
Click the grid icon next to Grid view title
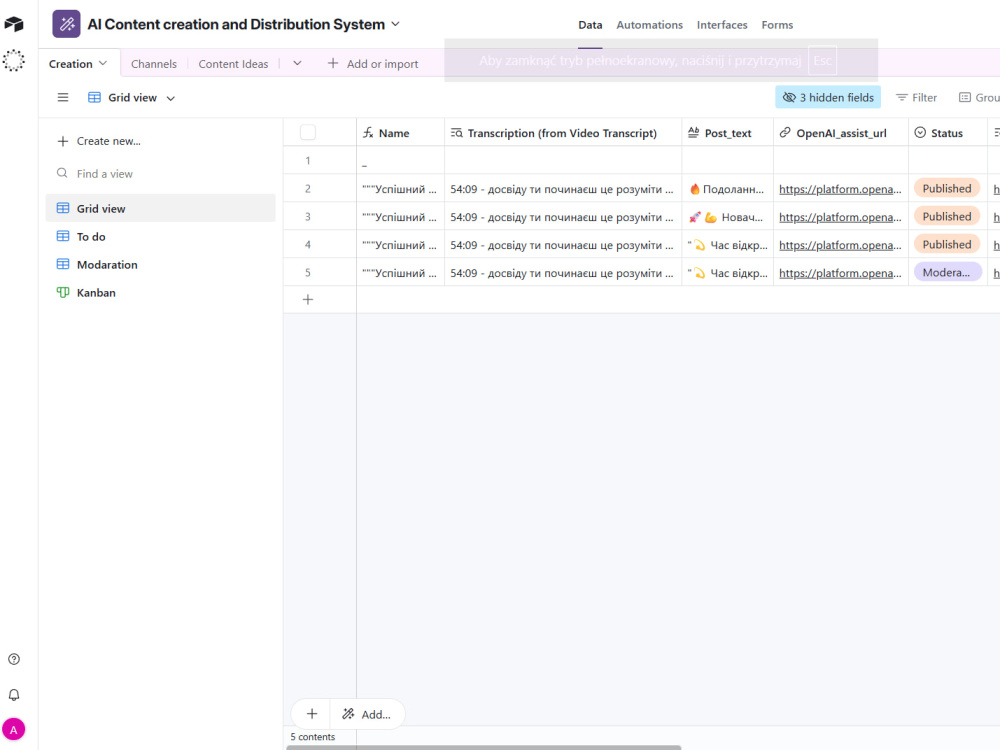[94, 98]
